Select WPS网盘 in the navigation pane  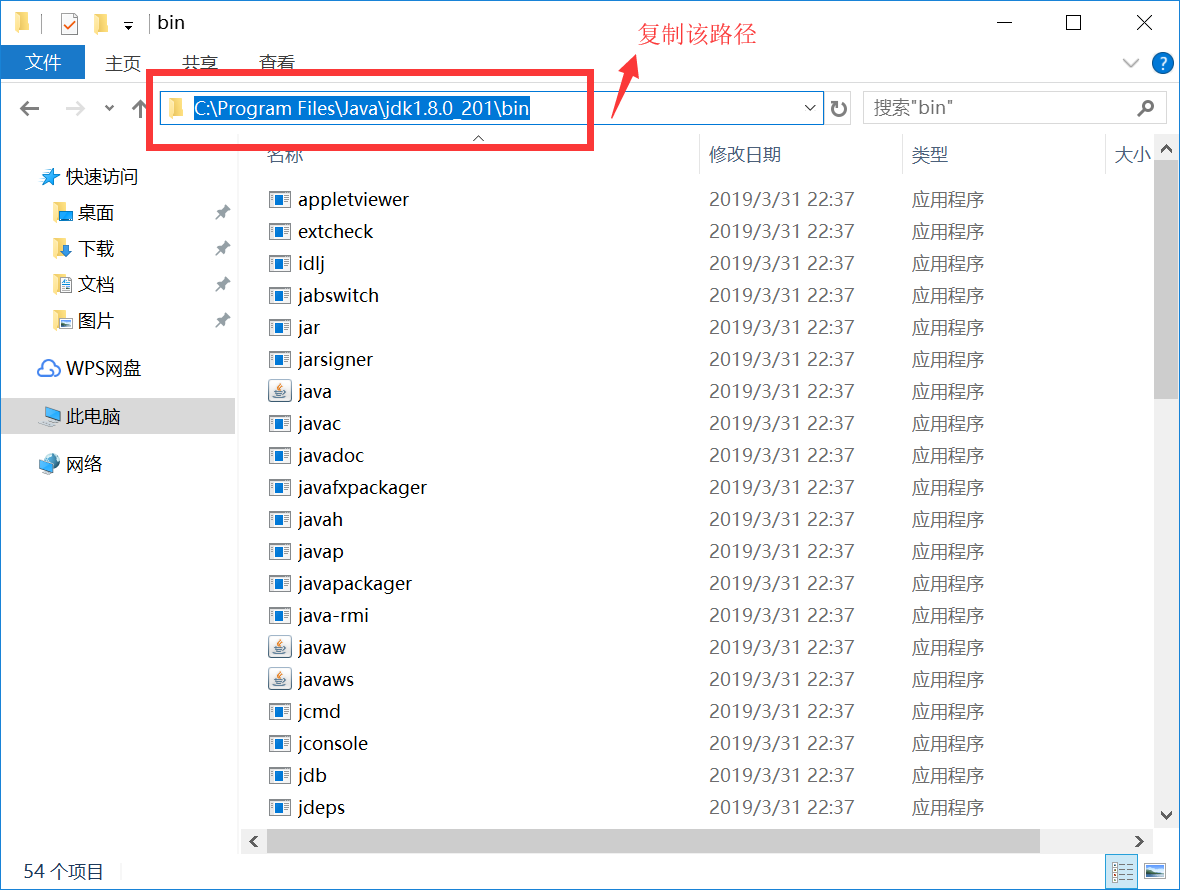(103, 369)
